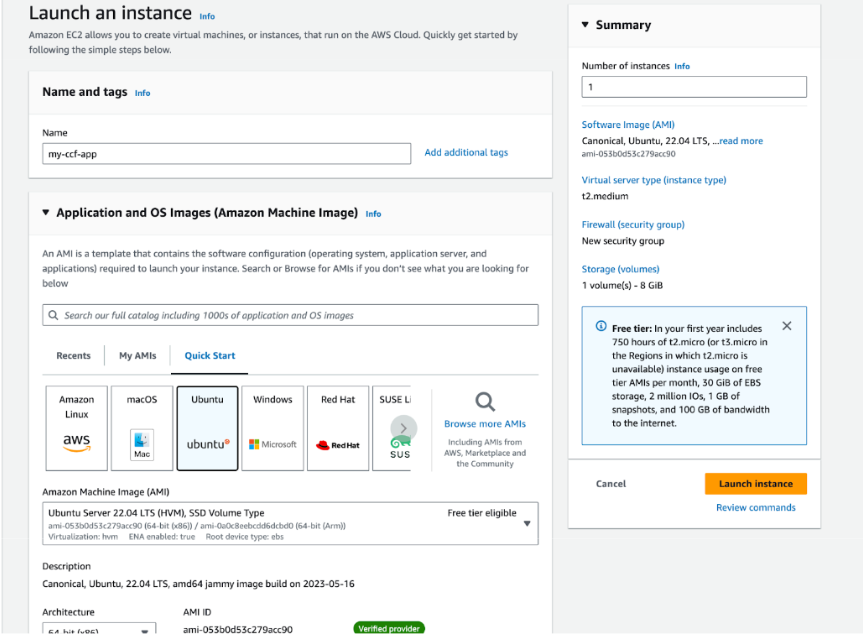
Task: Click the AMI catalog search field
Action: pyautogui.click(x=290, y=315)
